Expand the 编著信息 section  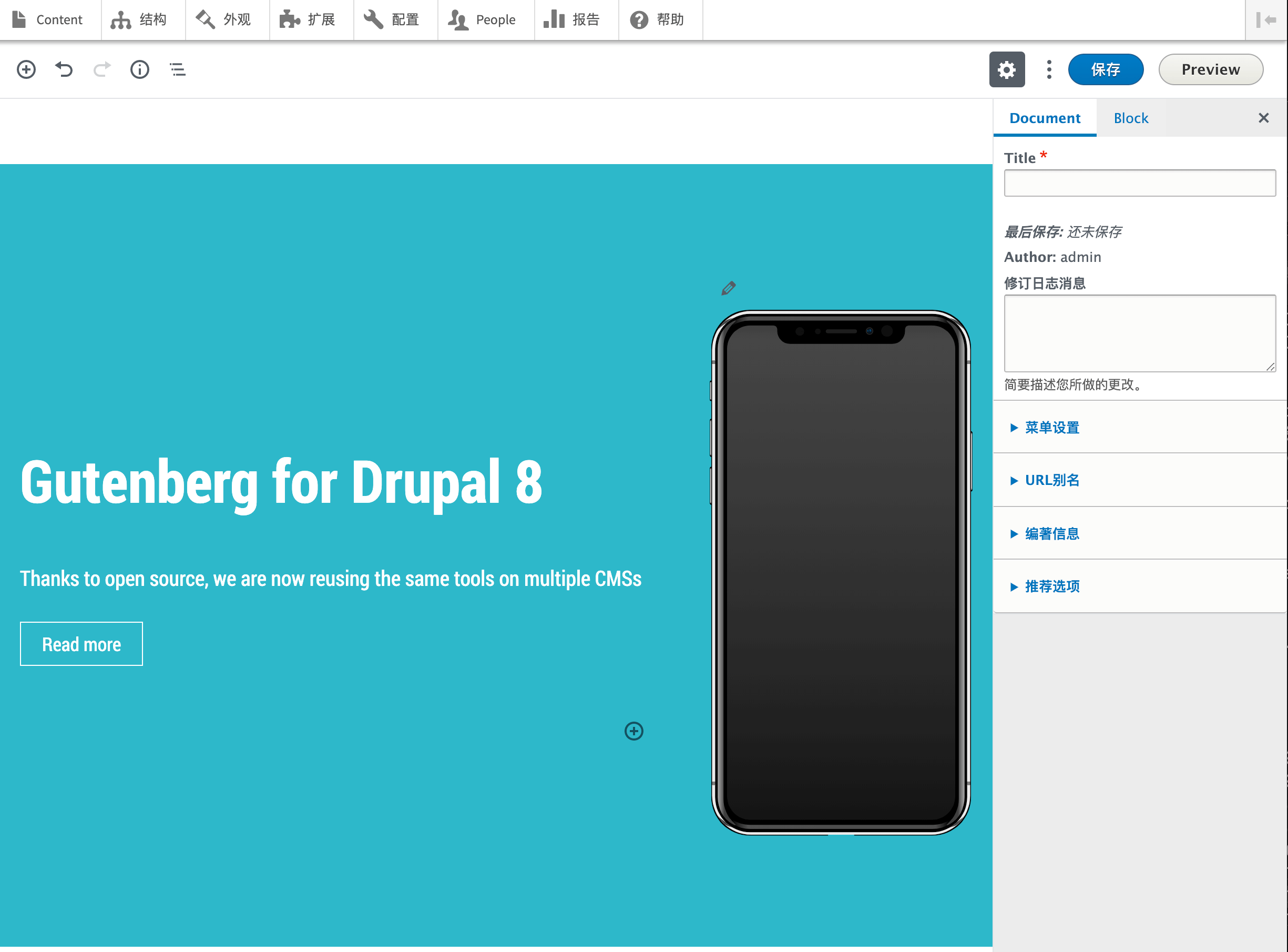1139,534
